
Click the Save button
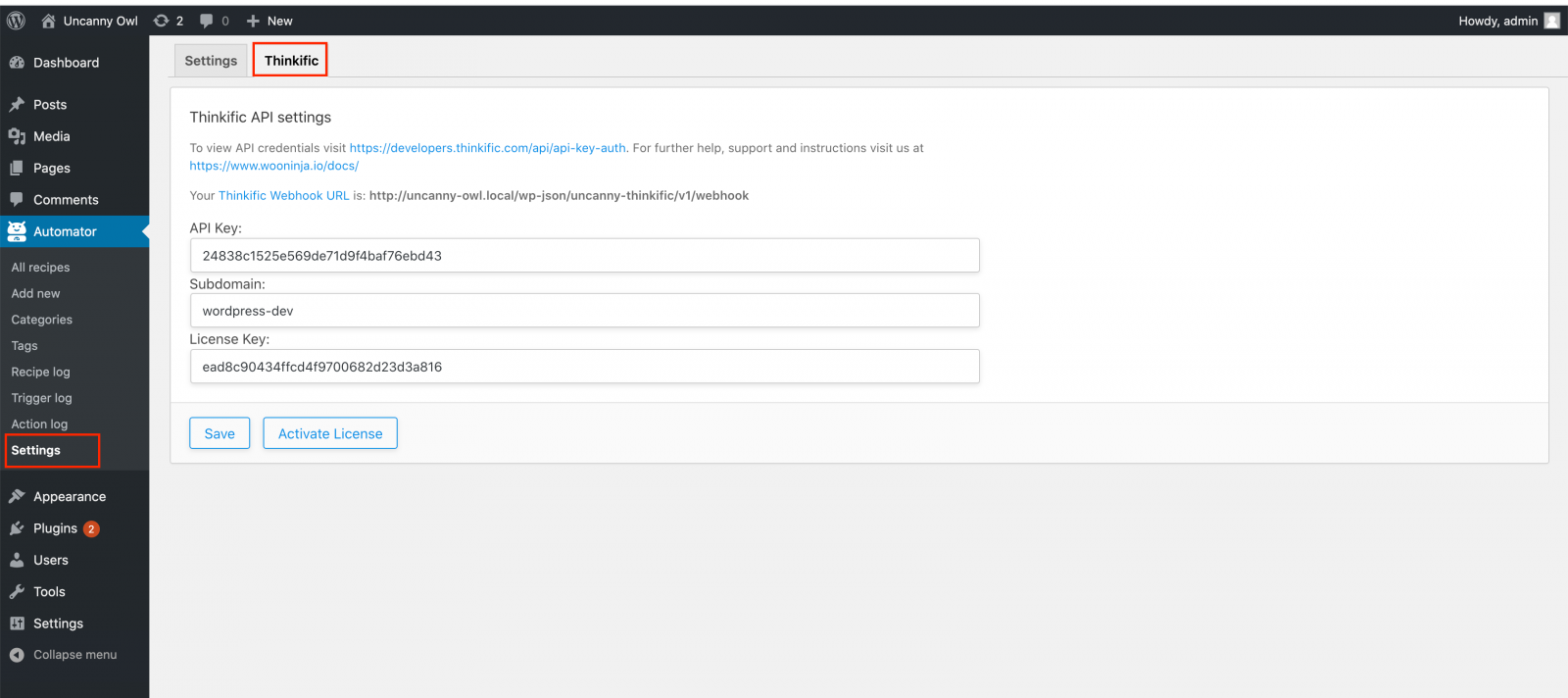pos(220,433)
